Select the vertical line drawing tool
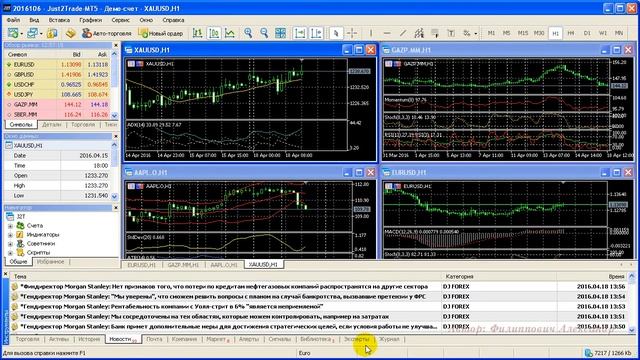 pos(371,33)
